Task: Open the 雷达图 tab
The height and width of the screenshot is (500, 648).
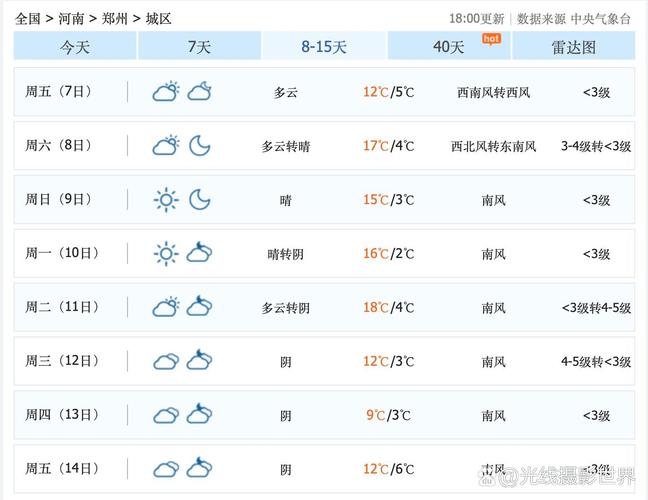Action: 574,46
